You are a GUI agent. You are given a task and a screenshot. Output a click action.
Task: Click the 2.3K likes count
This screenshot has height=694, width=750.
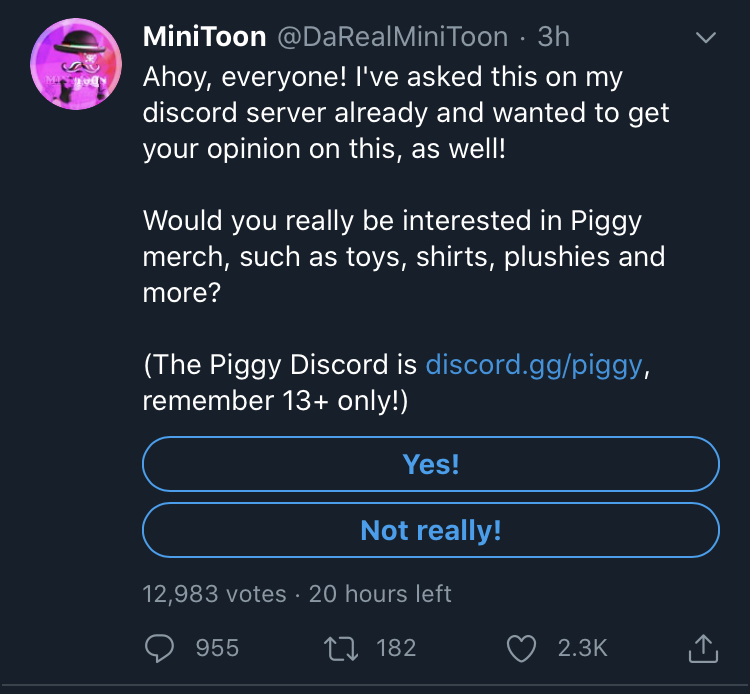point(582,648)
